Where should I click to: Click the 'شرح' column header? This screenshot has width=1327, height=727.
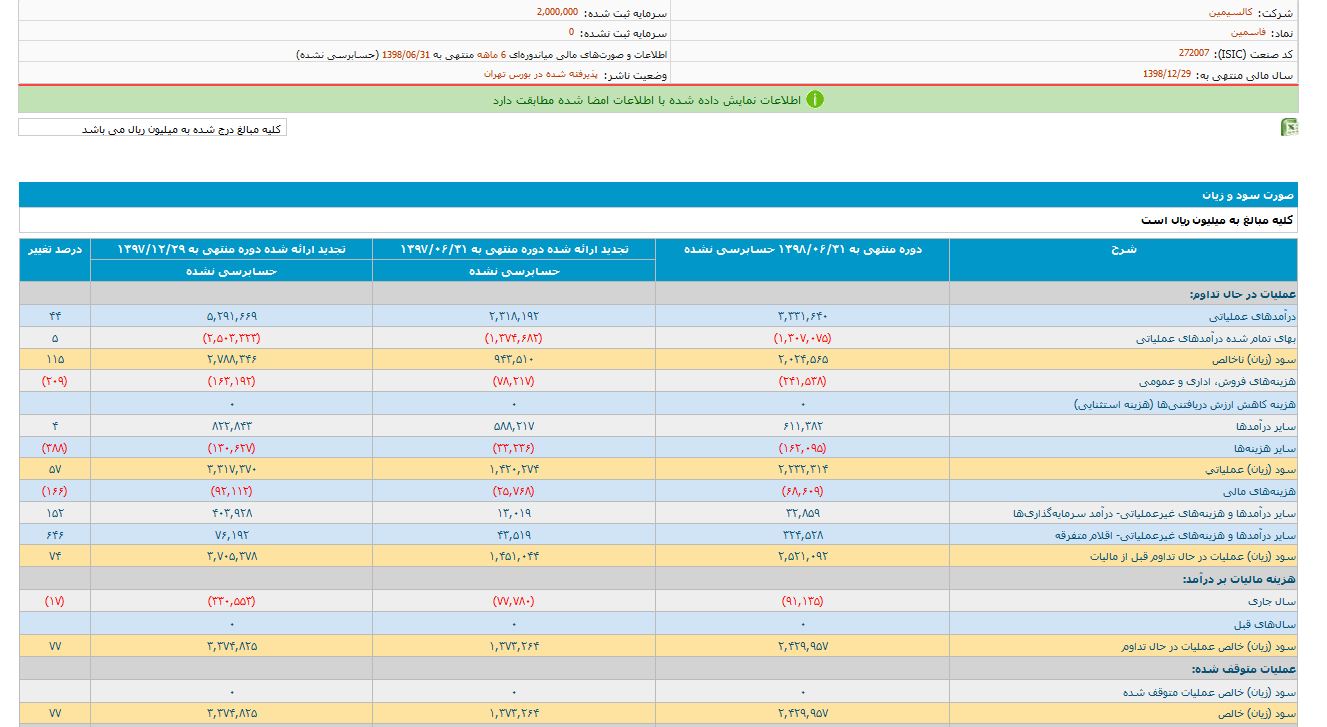(x=1123, y=259)
